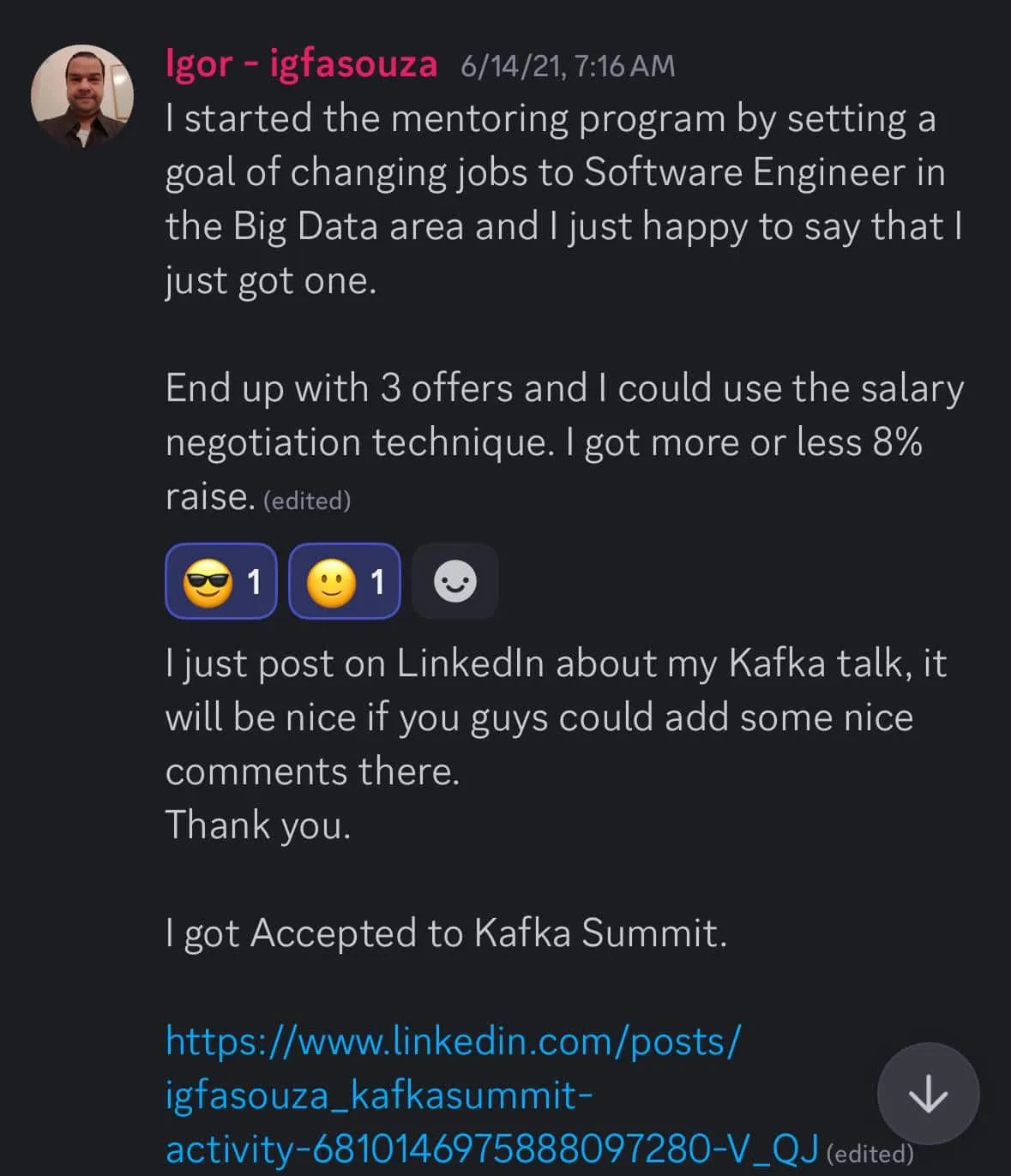Viewport: 1011px width, 1176px height.
Task: Open Igor's profile avatar picture
Action: click(x=82, y=95)
